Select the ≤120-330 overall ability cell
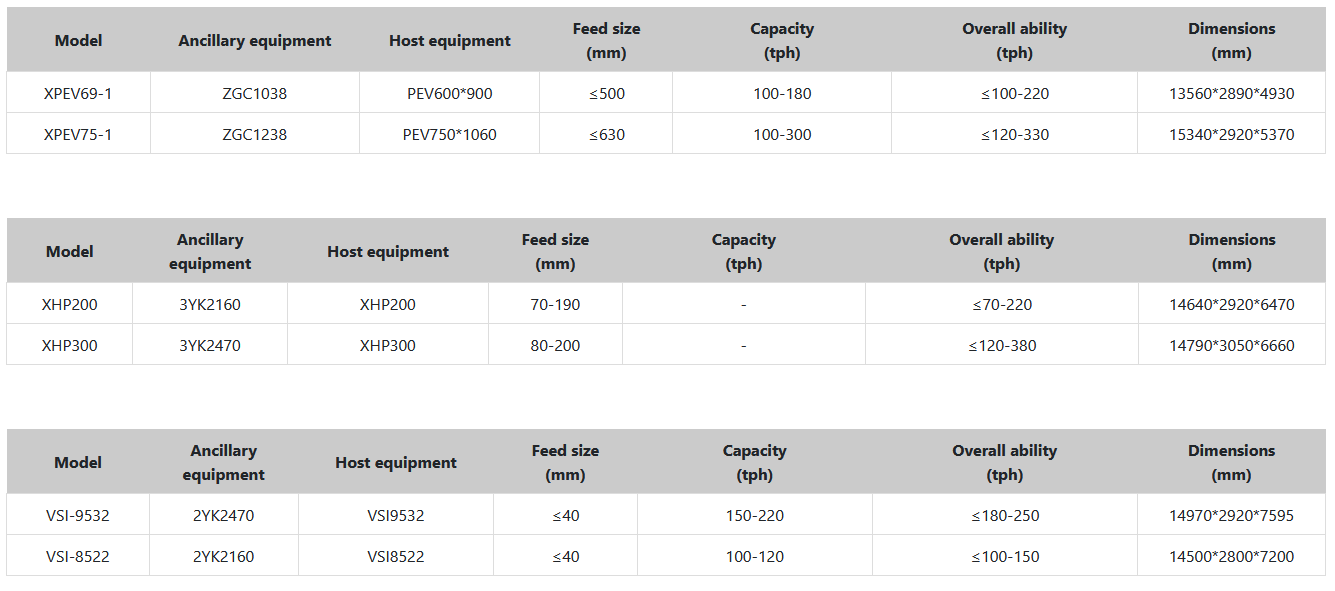Screen dimensions: 1335x591 pos(1014,134)
